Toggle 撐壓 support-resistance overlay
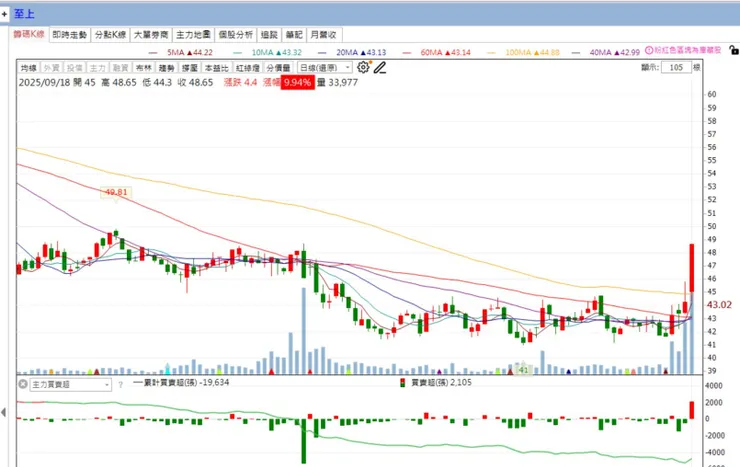Viewport: 740px width, 467px height. (x=190, y=68)
